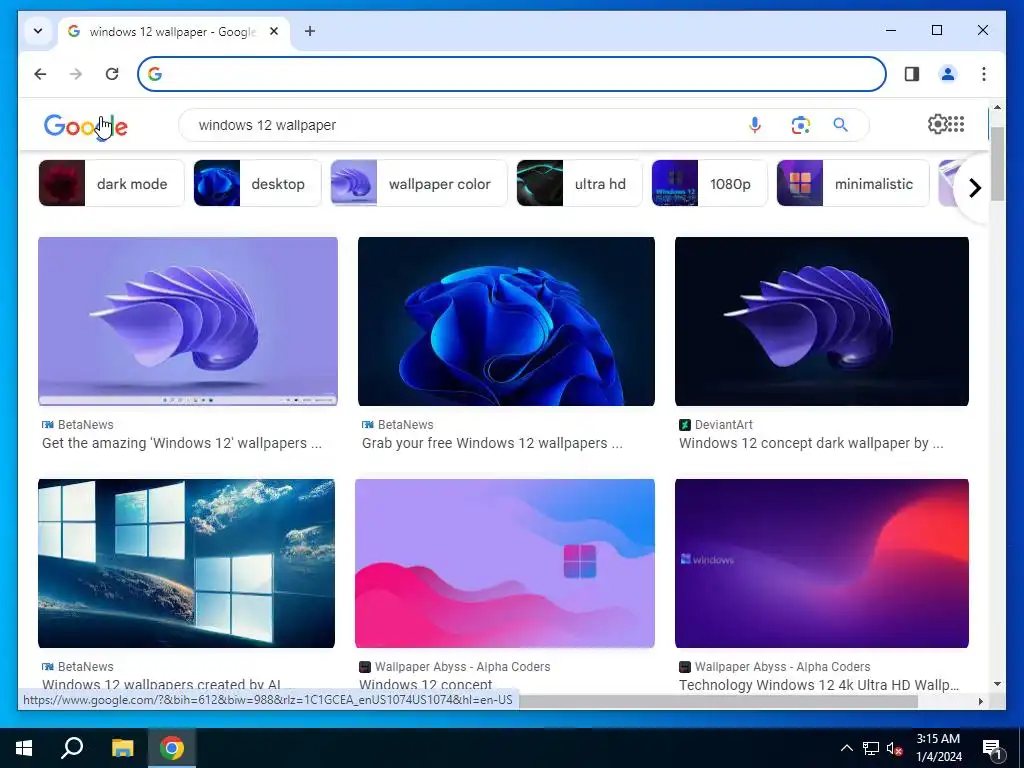The image size is (1024, 768).
Task: Click the Chrome taskbar icon
Action: tap(172, 748)
